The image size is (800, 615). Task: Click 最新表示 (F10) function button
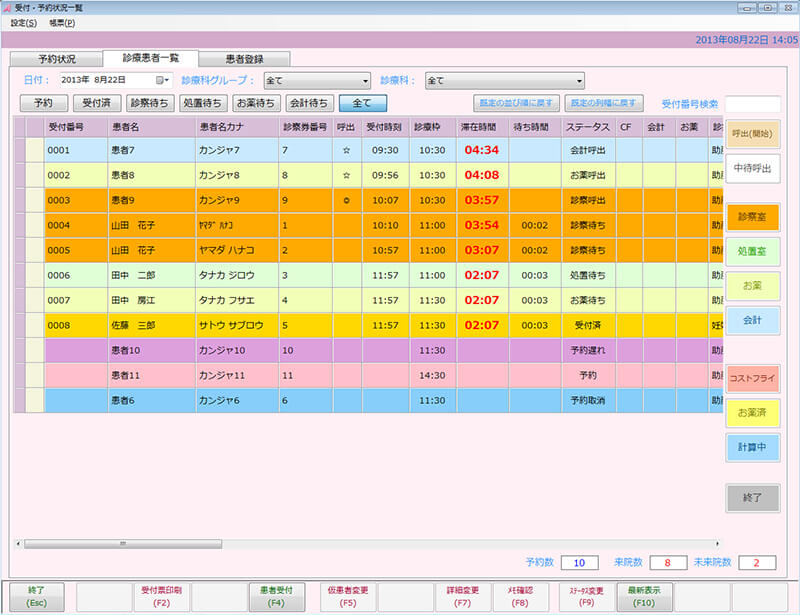point(644,597)
